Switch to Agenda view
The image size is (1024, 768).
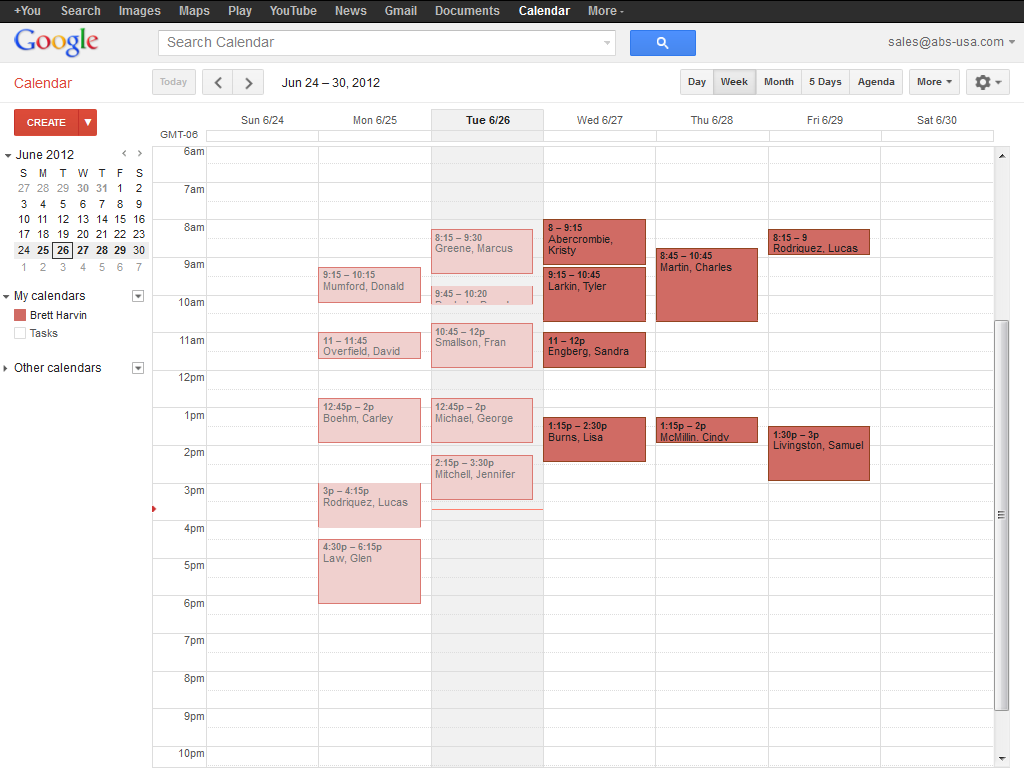[x=877, y=82]
